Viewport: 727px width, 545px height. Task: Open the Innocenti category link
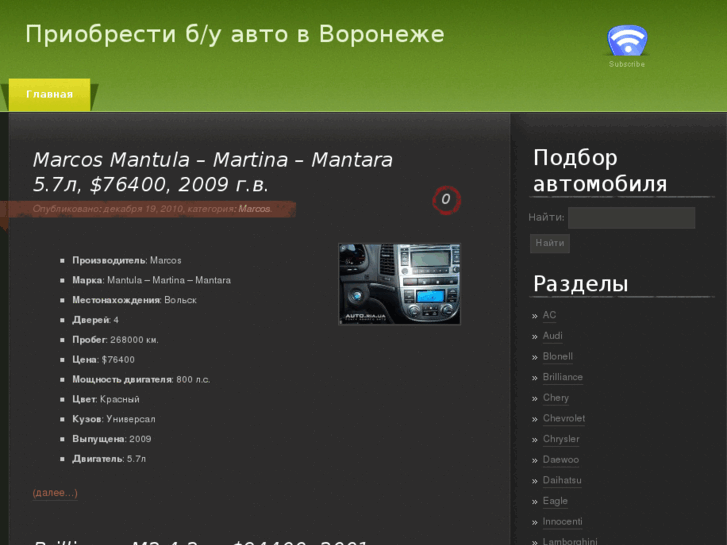coord(562,521)
